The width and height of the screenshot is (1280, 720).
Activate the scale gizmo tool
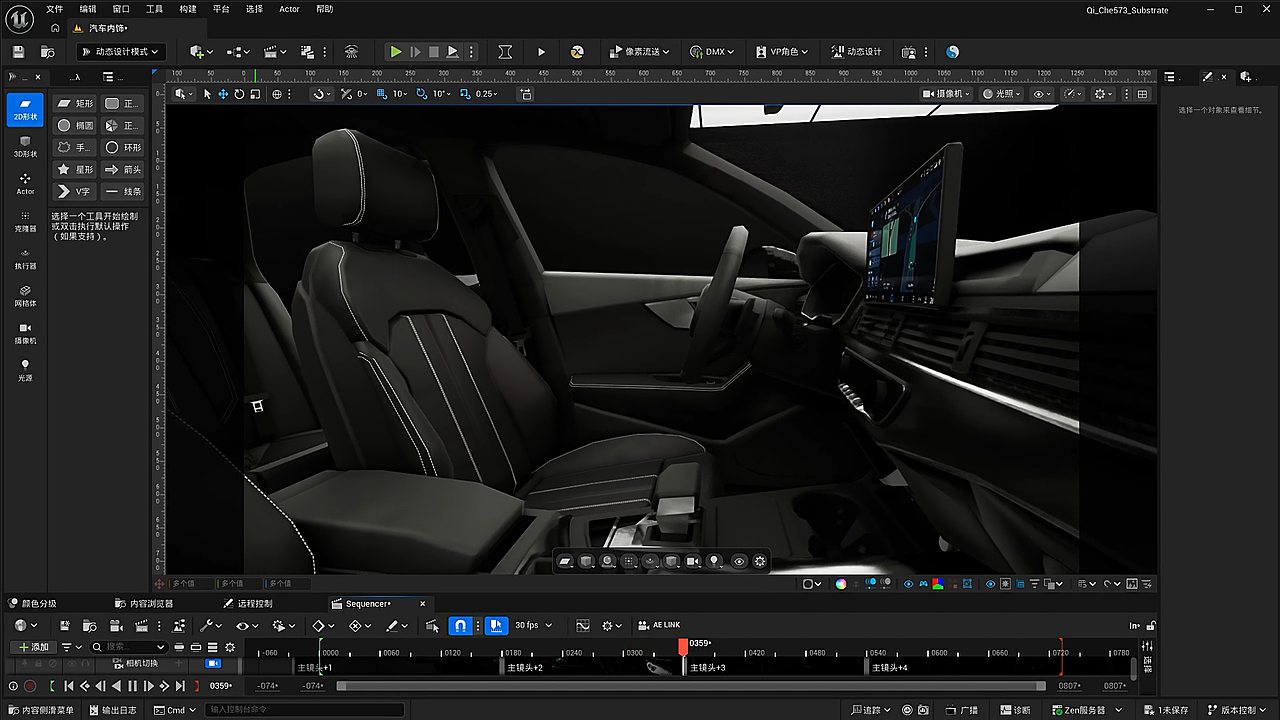click(x=255, y=94)
